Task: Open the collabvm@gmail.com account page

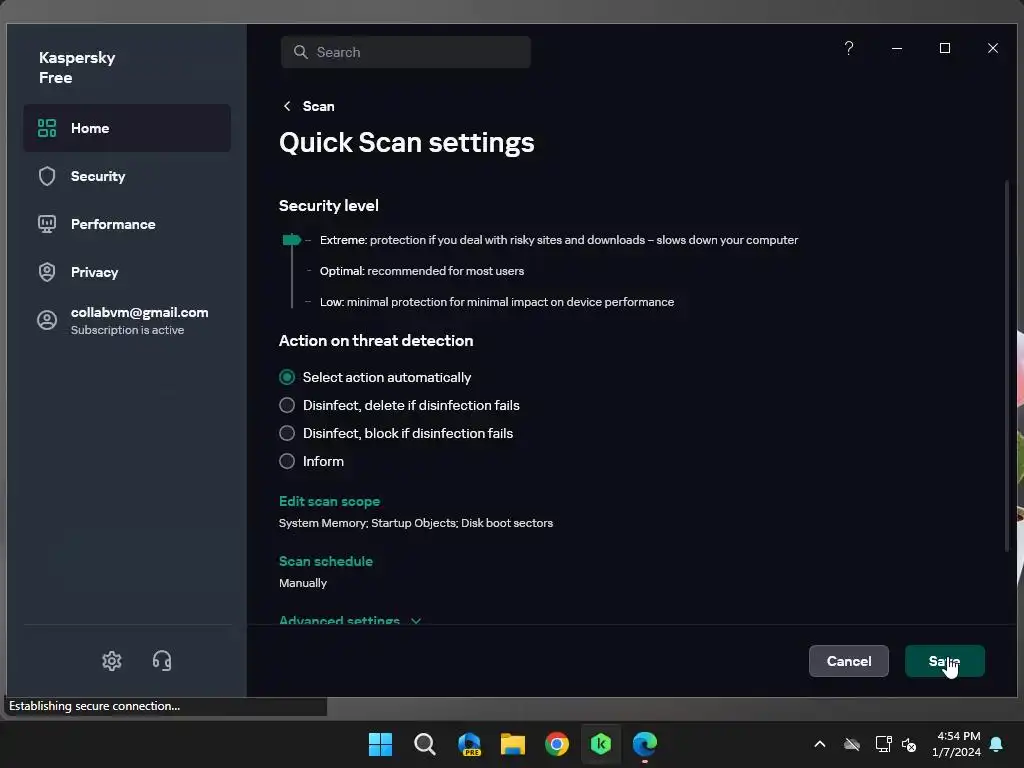Action: 127,320
